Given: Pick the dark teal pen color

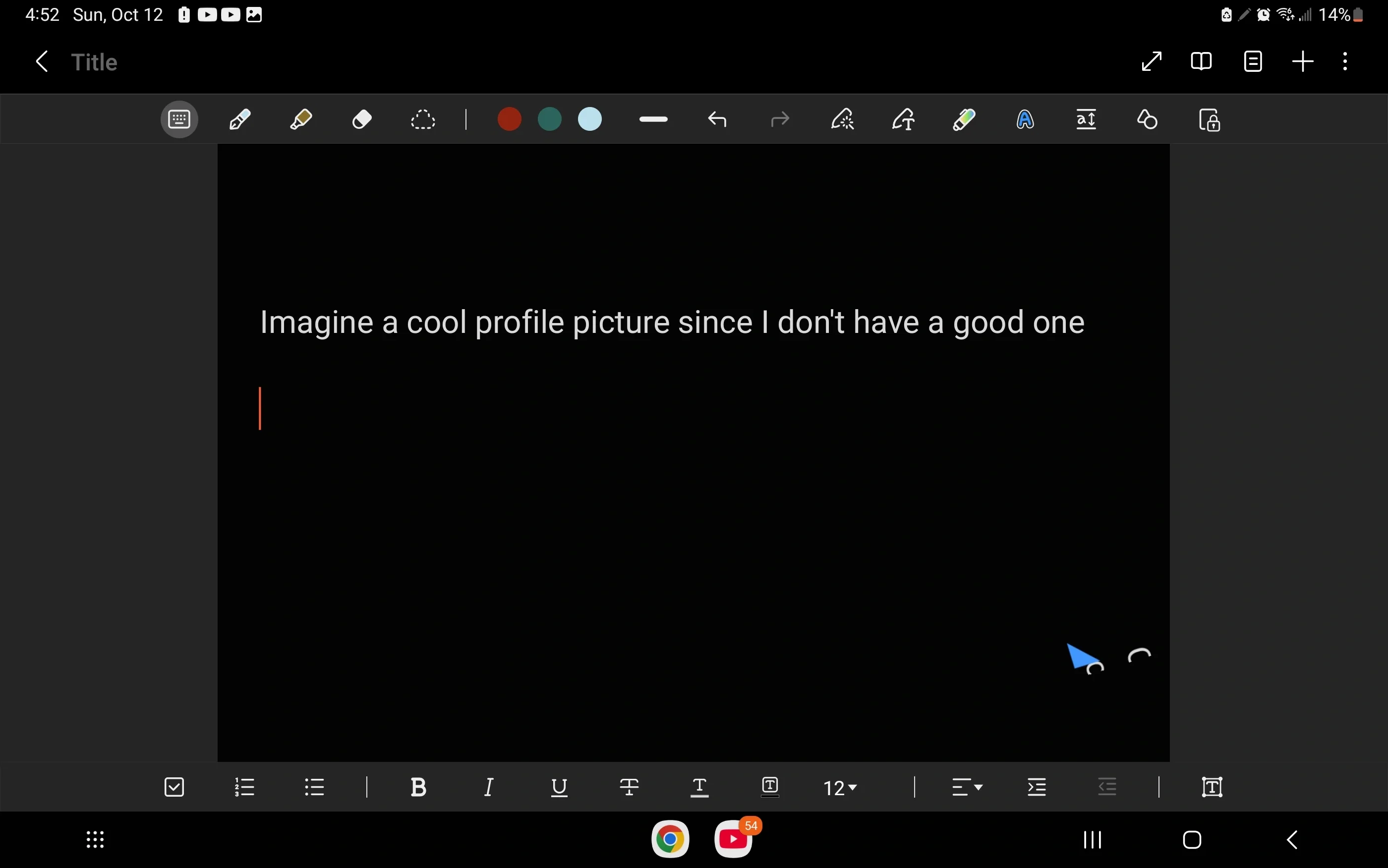Looking at the screenshot, I should click(x=550, y=119).
